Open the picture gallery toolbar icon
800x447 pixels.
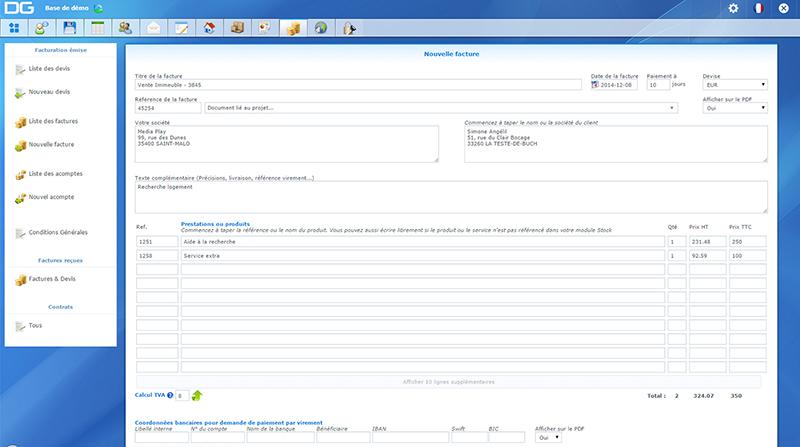click(x=264, y=28)
